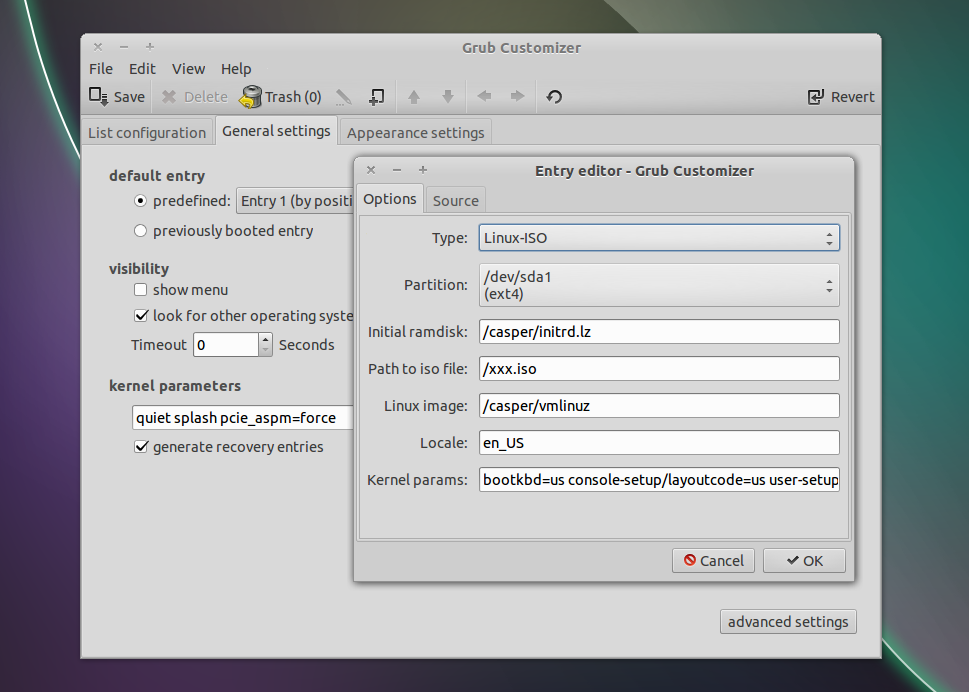
Task: Click the move up arrow icon
Action: tap(414, 97)
